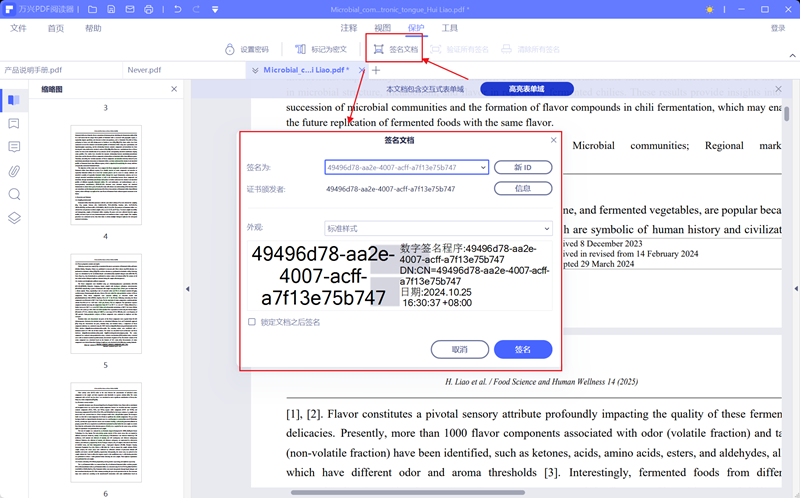The height and width of the screenshot is (498, 800).
Task: Add a new tab with plus icon
Action: [376, 70]
